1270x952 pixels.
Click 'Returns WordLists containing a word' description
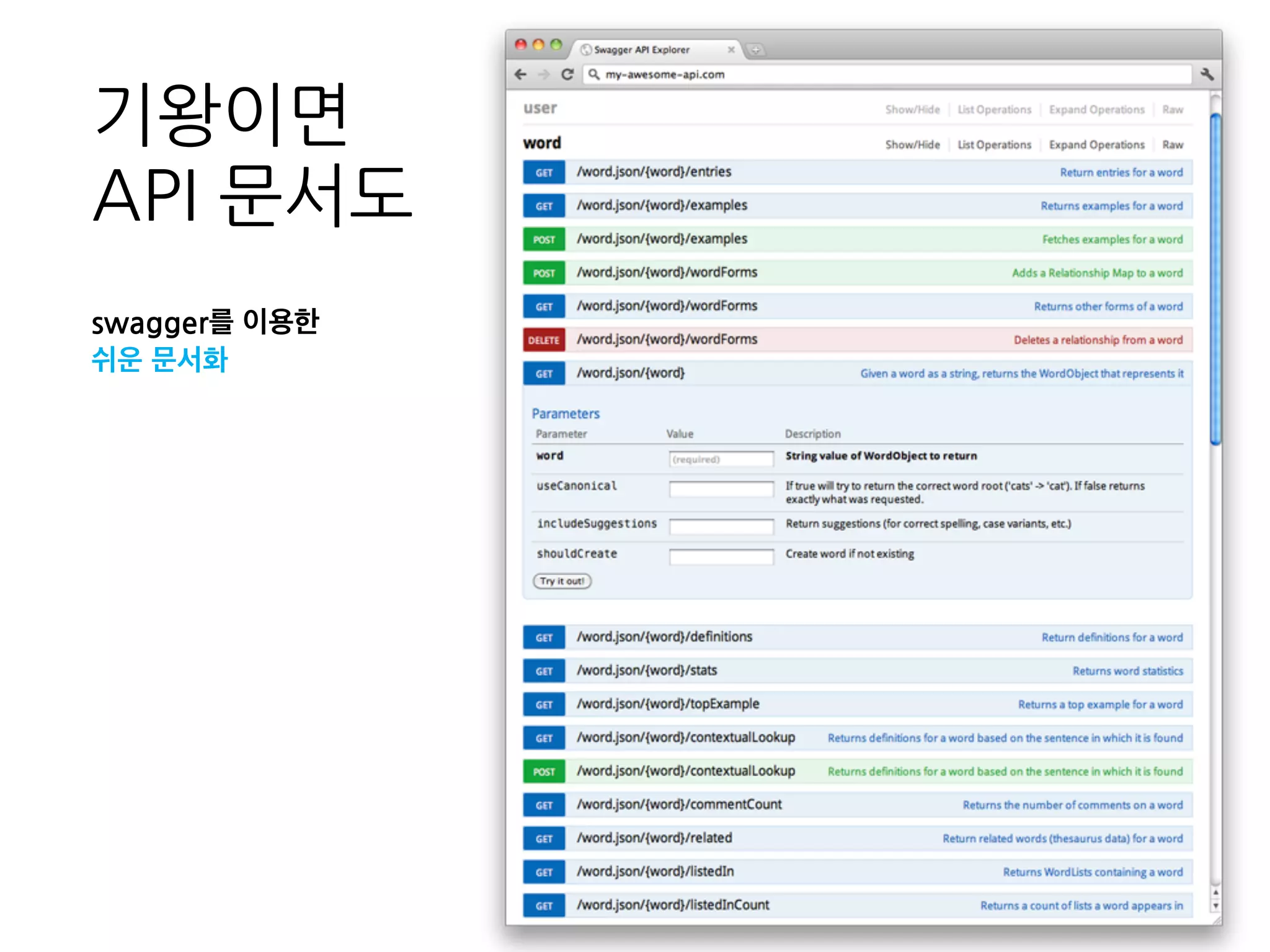1093,872
